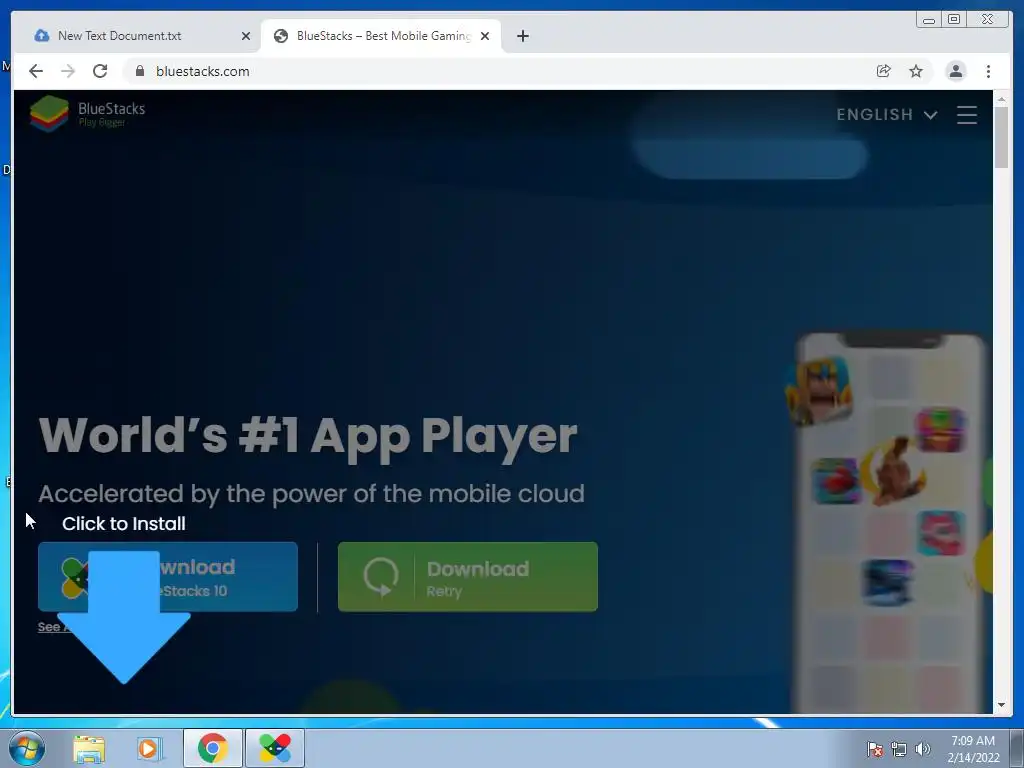The image size is (1024, 768).
Task: Maximize the Chrome window
Action: coord(953,20)
